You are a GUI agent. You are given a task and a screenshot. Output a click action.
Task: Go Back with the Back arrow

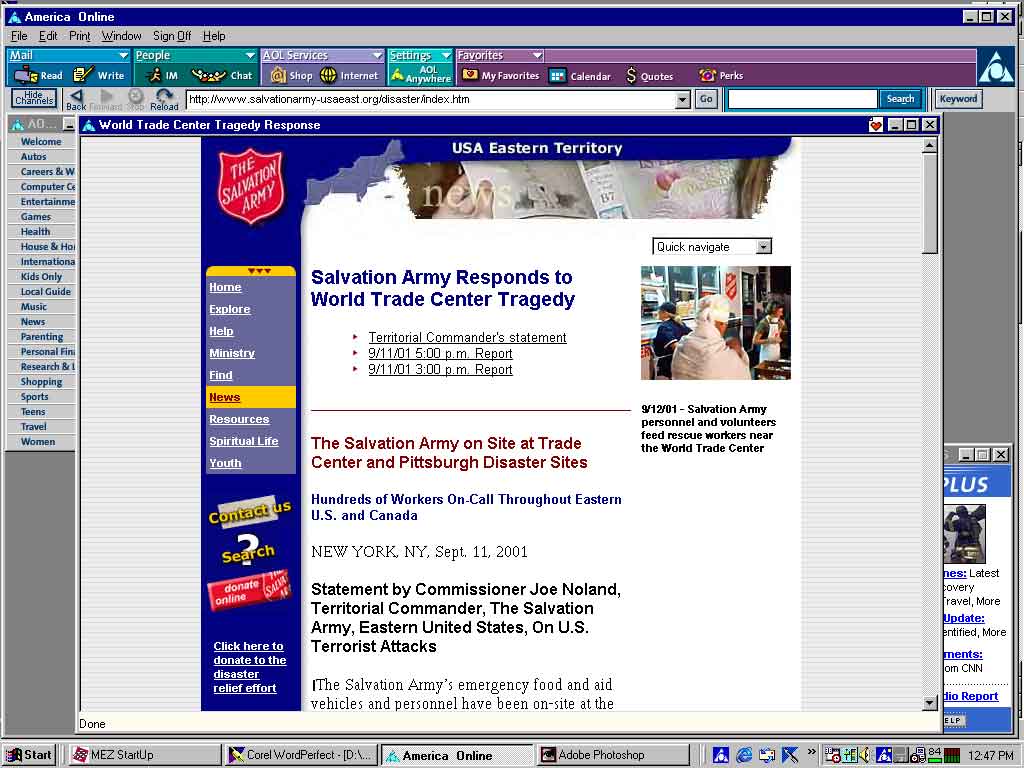76,100
